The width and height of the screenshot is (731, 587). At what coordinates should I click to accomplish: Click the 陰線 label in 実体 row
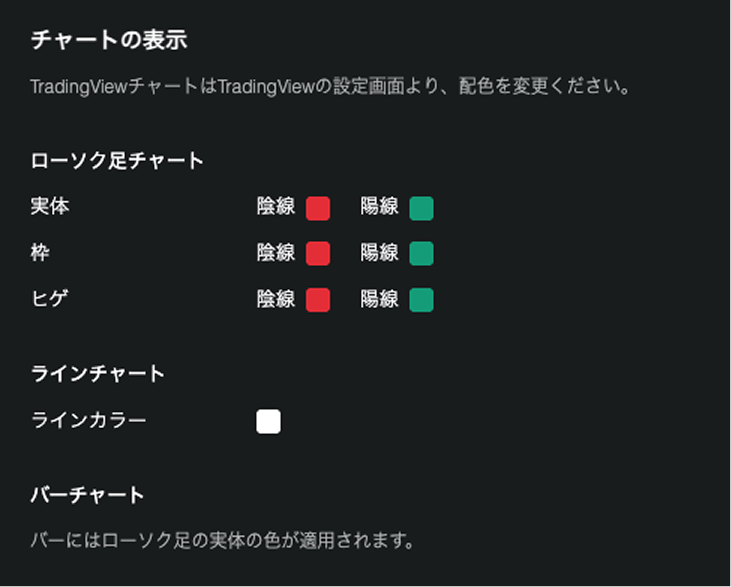tap(276, 207)
